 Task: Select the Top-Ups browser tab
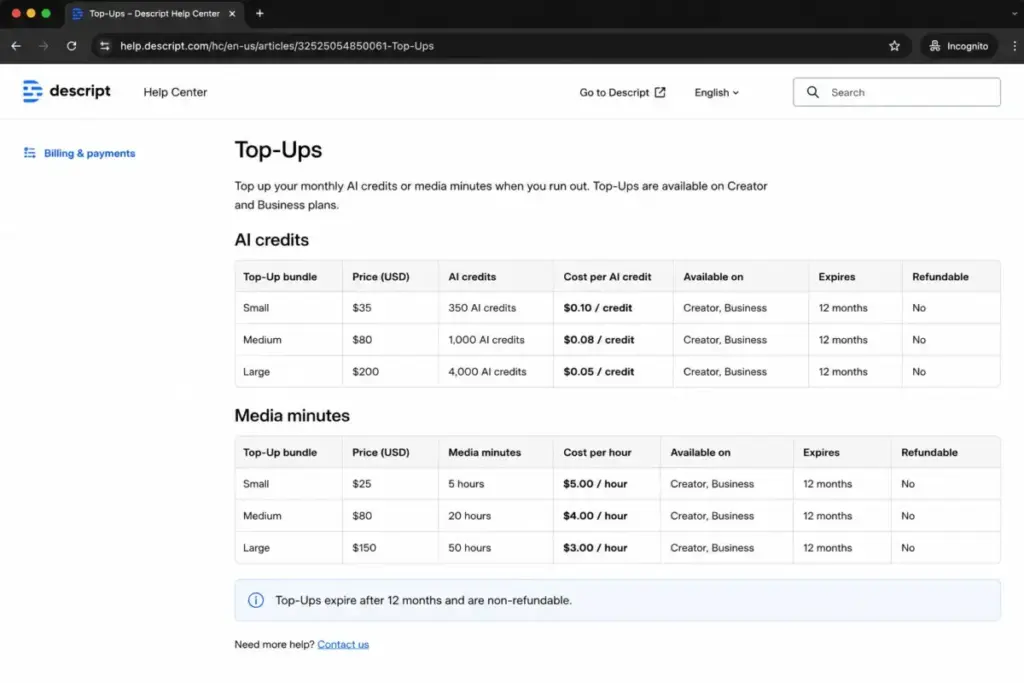point(154,13)
